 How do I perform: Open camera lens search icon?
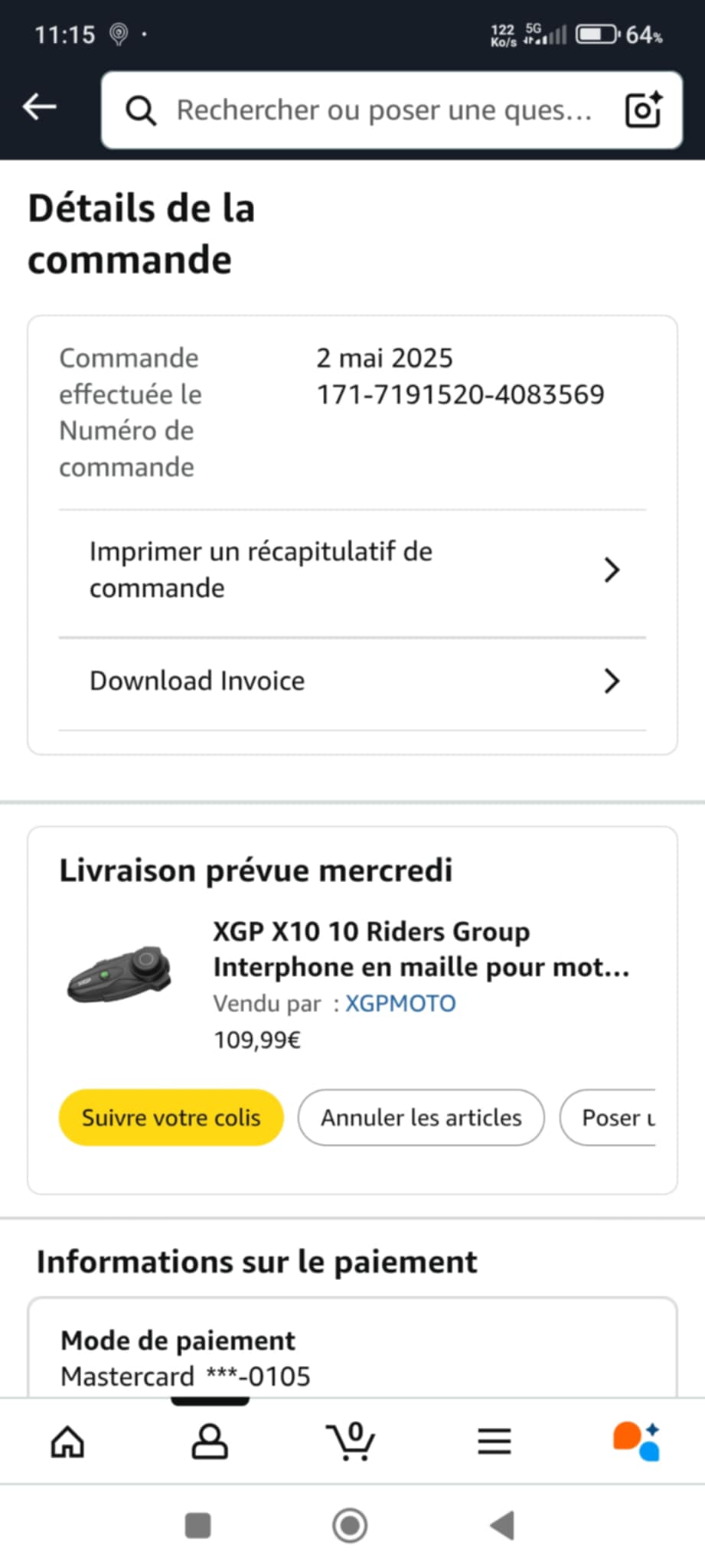(x=643, y=109)
